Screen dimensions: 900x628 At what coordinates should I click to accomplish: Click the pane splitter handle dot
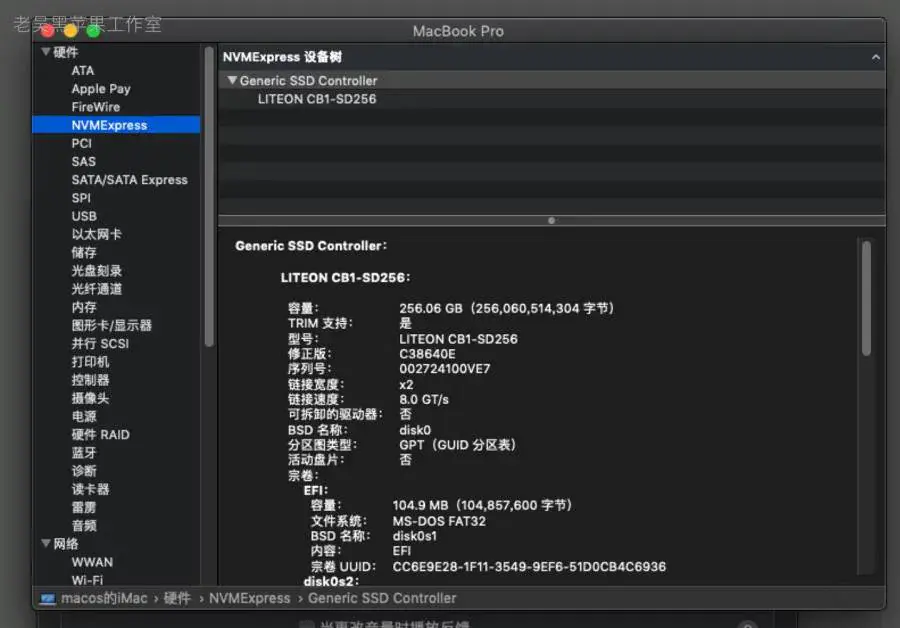(x=551, y=220)
